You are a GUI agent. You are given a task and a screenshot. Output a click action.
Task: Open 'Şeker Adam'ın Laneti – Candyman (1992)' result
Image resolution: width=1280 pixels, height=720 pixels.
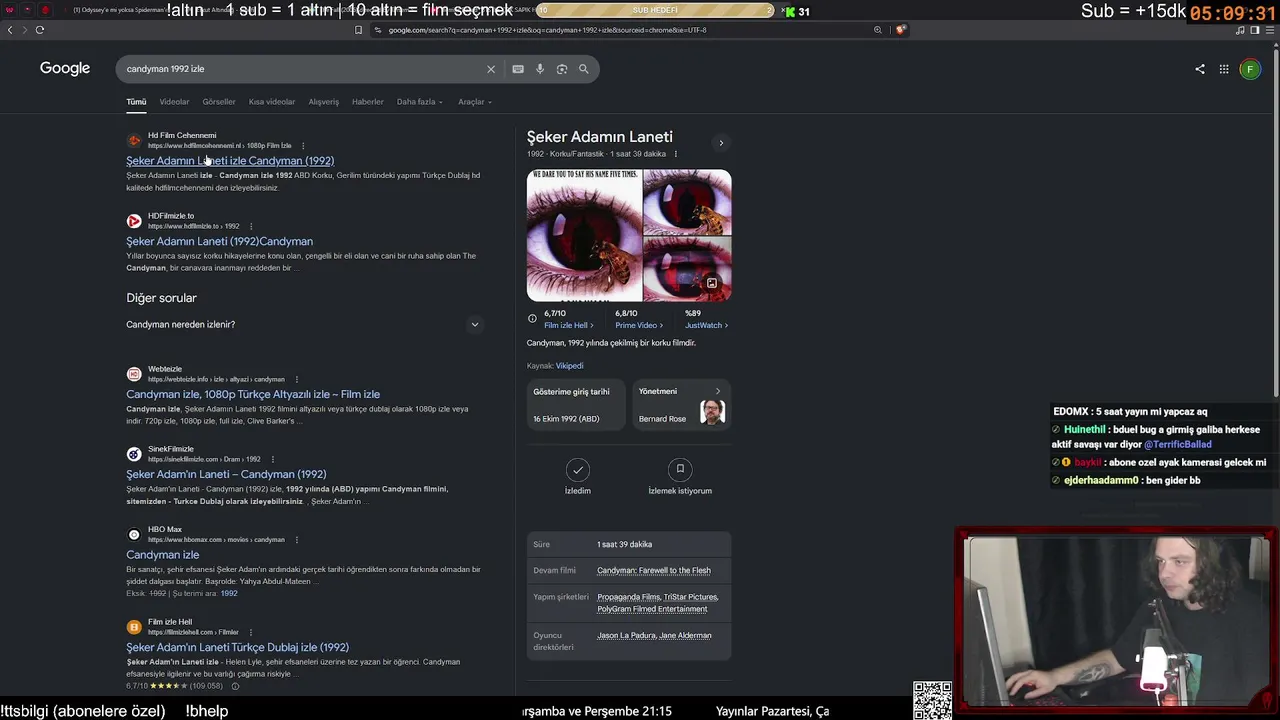[226, 474]
